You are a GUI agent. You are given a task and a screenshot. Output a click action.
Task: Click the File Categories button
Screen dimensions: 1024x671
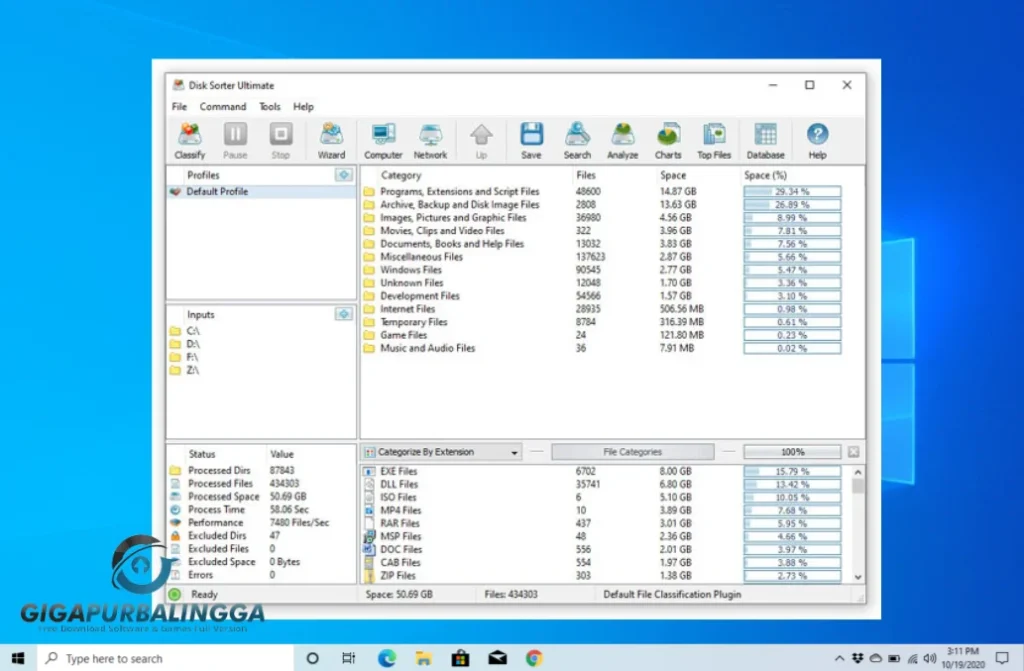point(632,451)
